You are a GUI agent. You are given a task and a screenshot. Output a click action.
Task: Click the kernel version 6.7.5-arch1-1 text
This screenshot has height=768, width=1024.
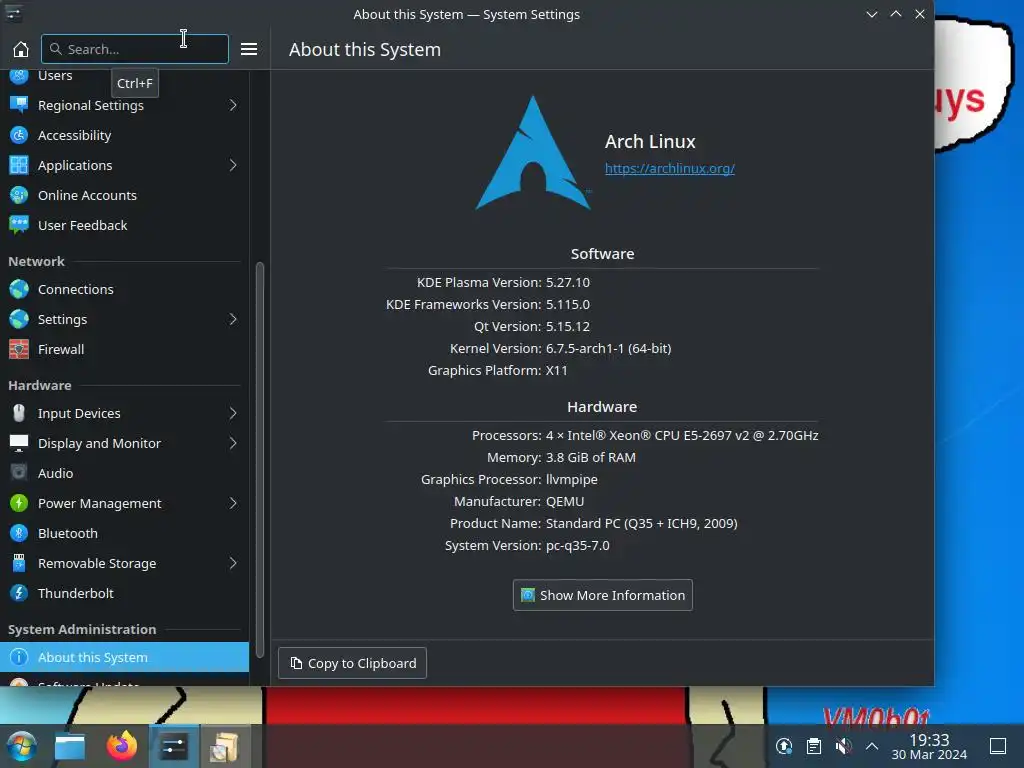tap(608, 349)
